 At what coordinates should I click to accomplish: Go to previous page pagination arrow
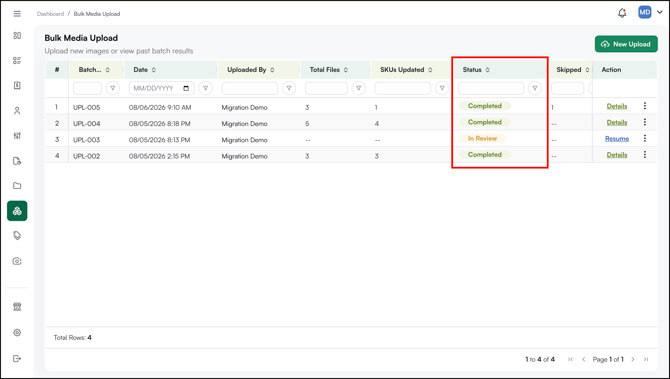(x=584, y=360)
